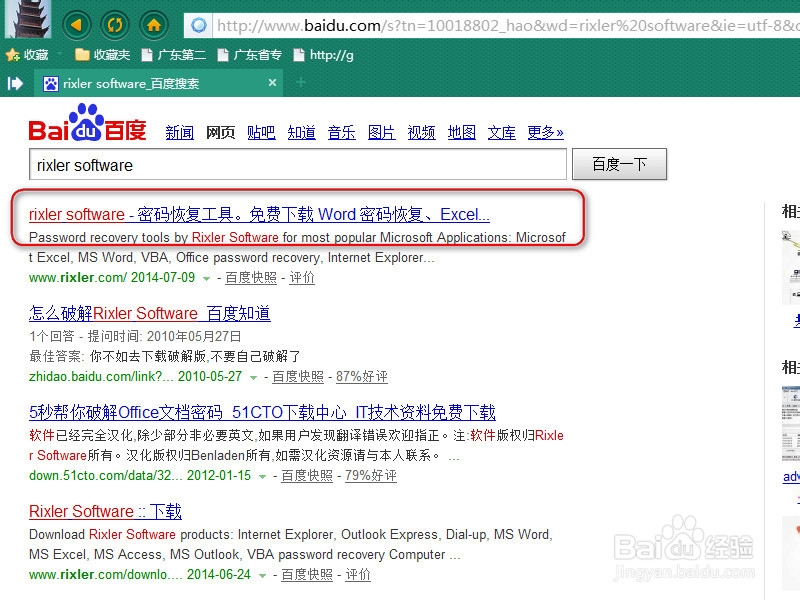Screen dimensions: 800x600
Task: Switch to 贴吧 search category
Action: tap(261, 133)
